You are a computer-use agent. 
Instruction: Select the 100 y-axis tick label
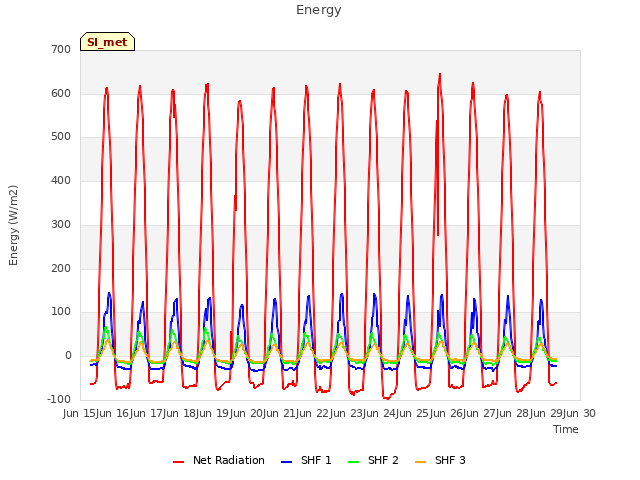(x=61, y=312)
